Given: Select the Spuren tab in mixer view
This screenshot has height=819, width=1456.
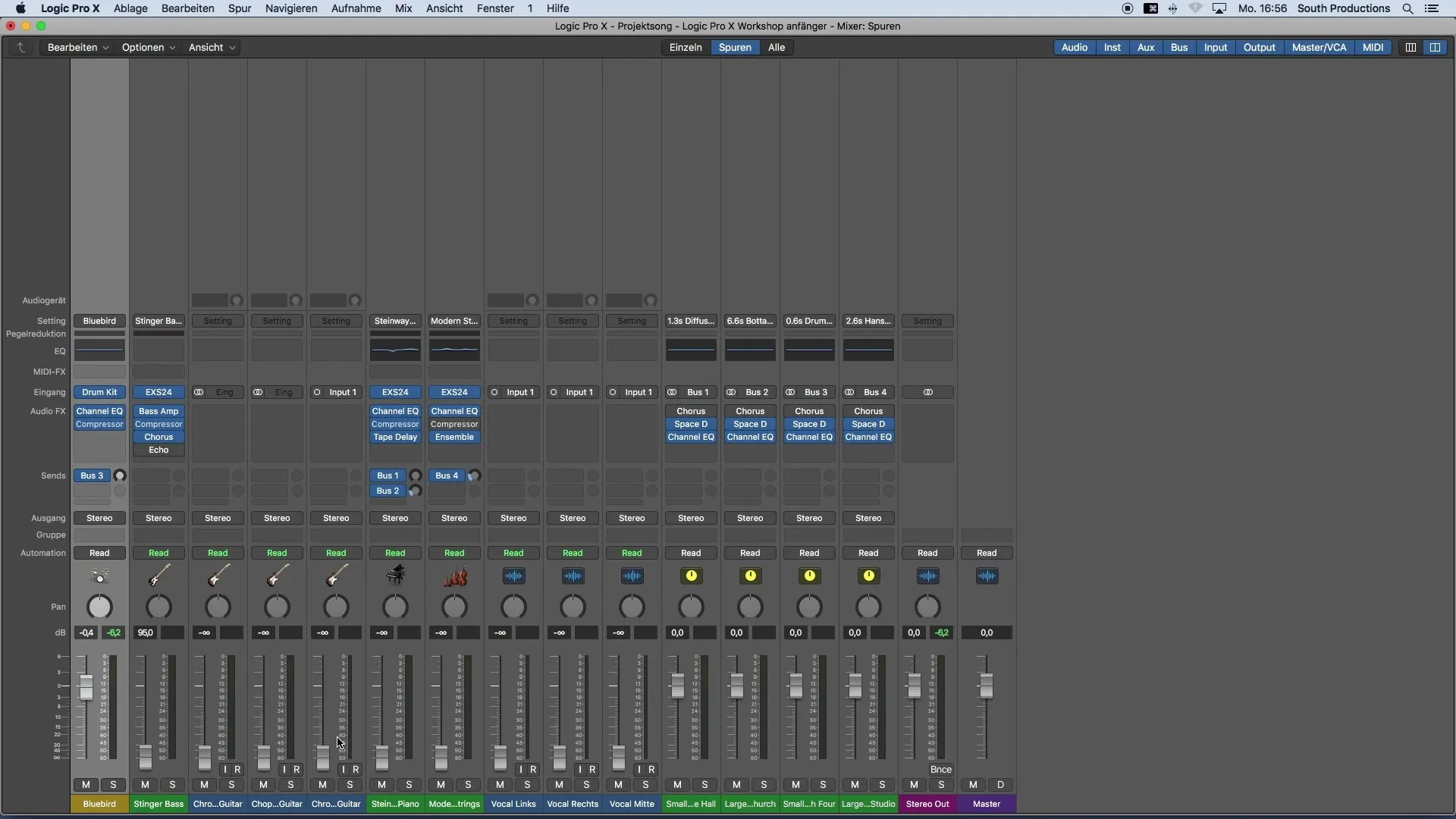Looking at the screenshot, I should pos(734,46).
